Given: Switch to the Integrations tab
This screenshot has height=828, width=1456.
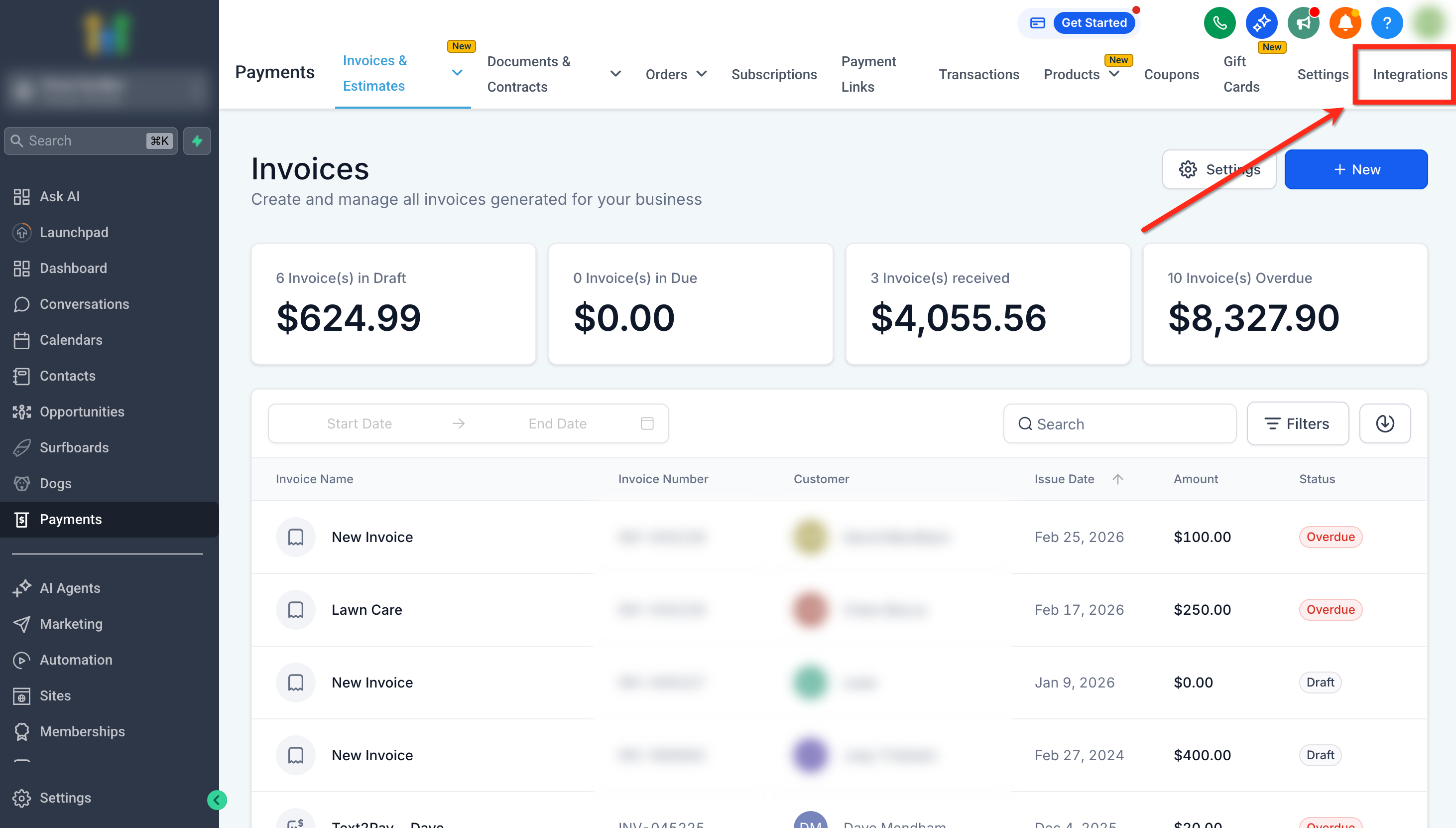Looking at the screenshot, I should (x=1409, y=75).
